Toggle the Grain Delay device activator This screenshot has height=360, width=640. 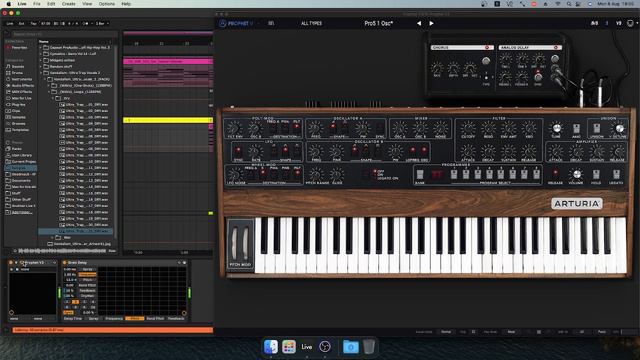point(64,263)
